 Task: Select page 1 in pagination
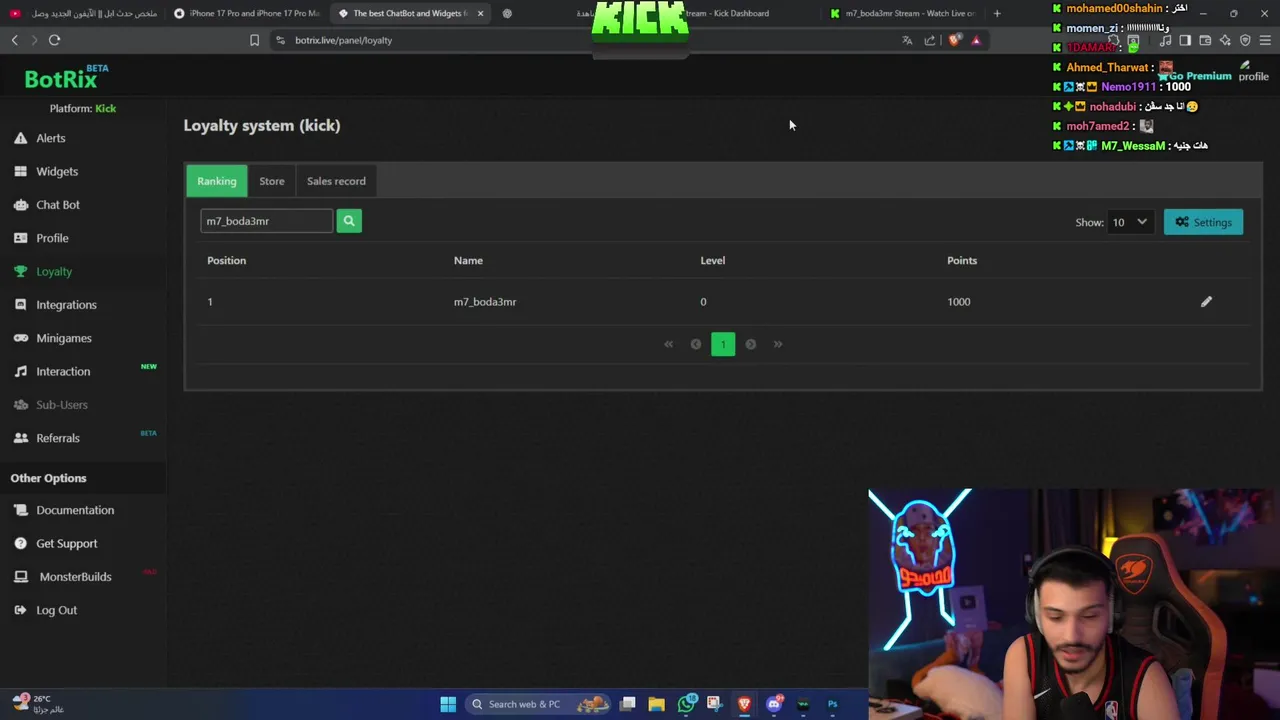click(723, 344)
